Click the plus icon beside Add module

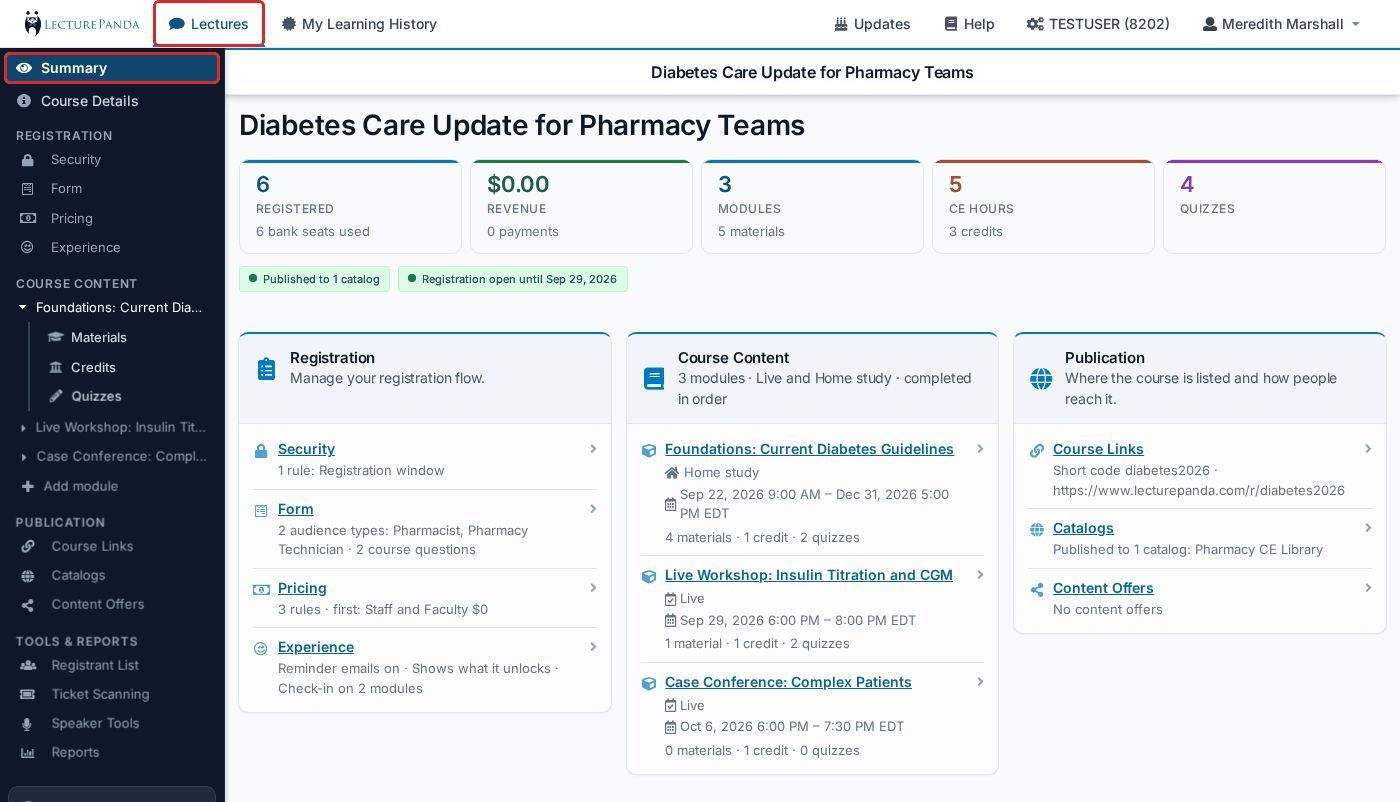point(28,487)
